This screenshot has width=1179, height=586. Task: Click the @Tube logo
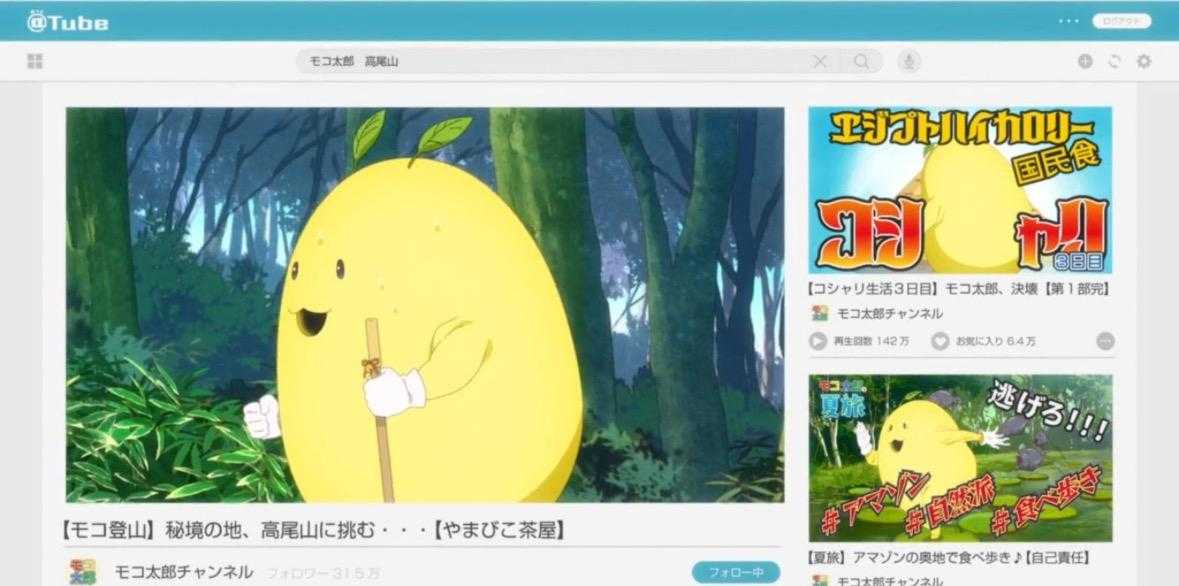tap(67, 22)
